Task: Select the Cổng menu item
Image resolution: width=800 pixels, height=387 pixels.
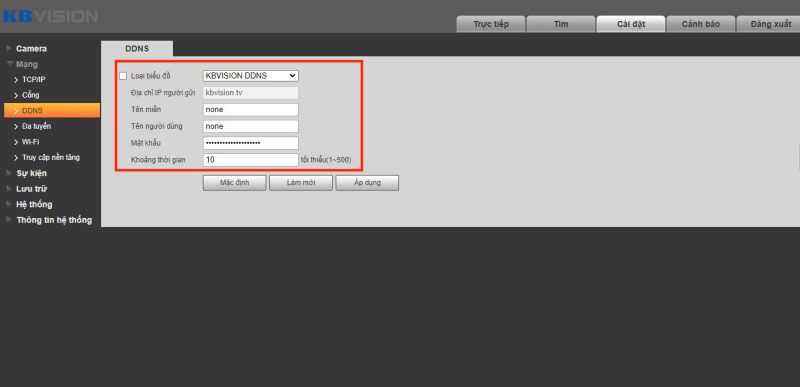Action: pyautogui.click(x=31, y=95)
